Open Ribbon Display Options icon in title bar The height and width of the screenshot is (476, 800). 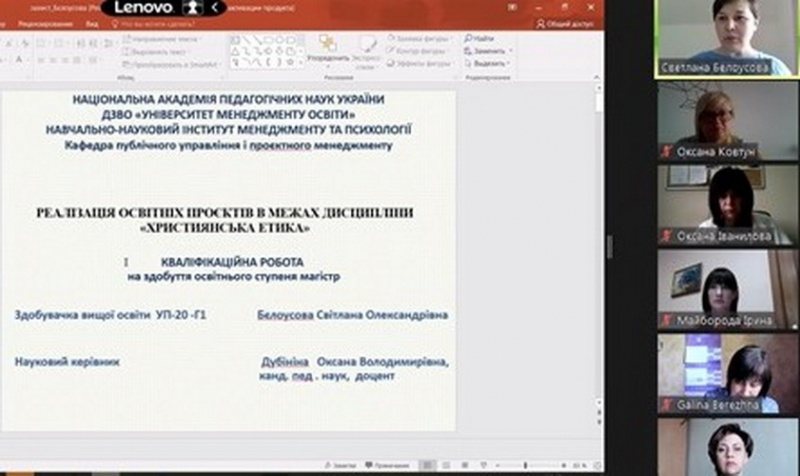[512, 8]
